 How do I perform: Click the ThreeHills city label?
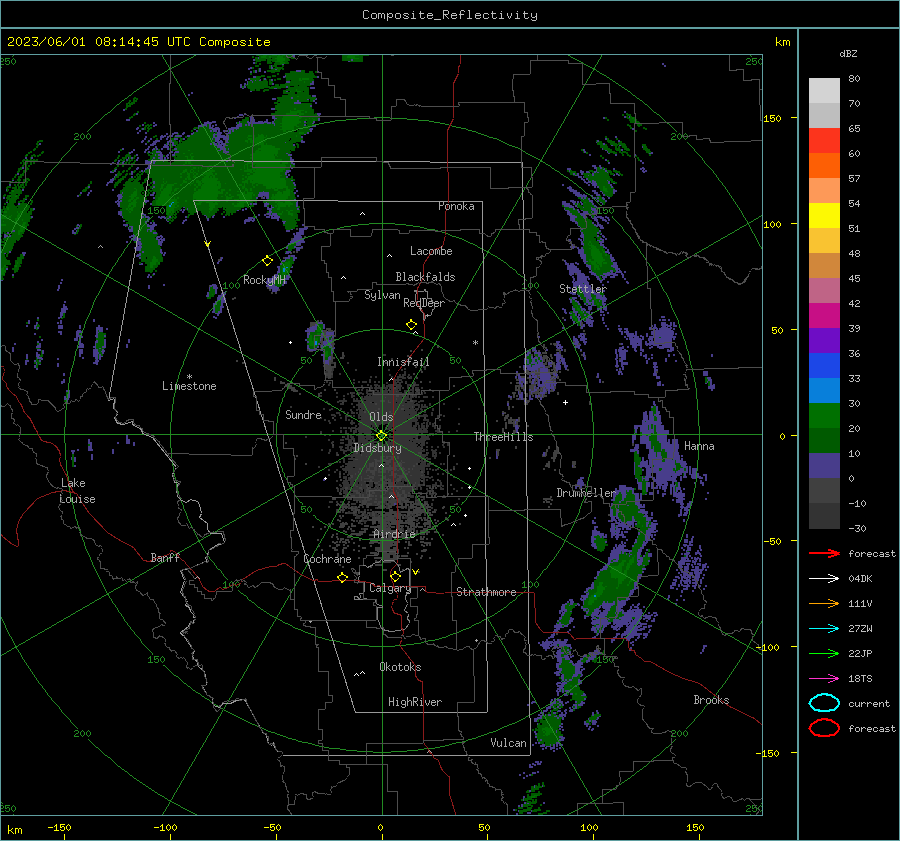[x=503, y=437]
